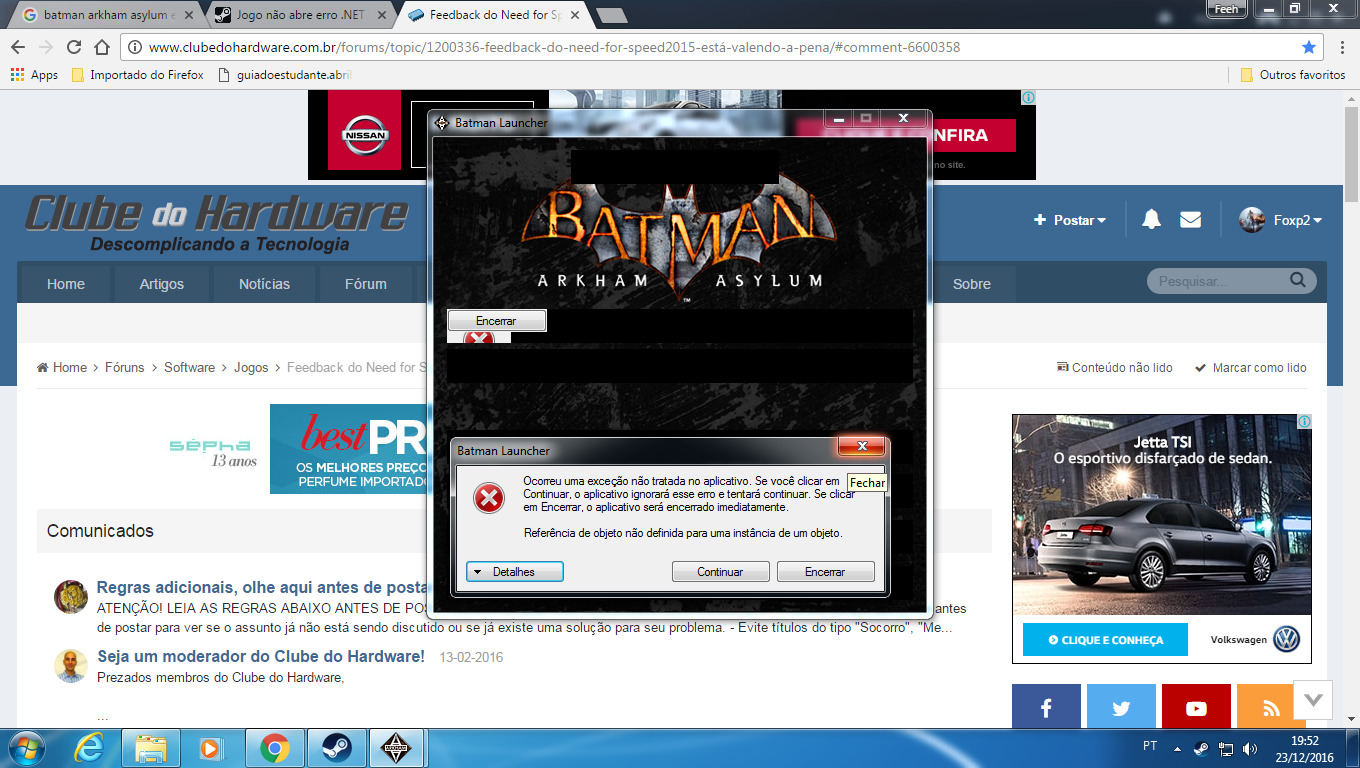
Task: Open Windows Explorer from the taskbar
Action: coord(151,748)
